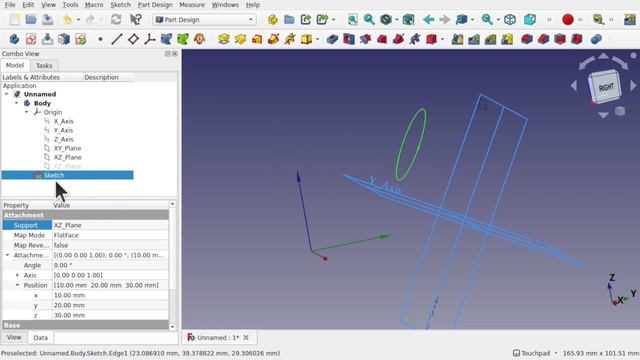Open the Sketch menu

(x=120, y=5)
